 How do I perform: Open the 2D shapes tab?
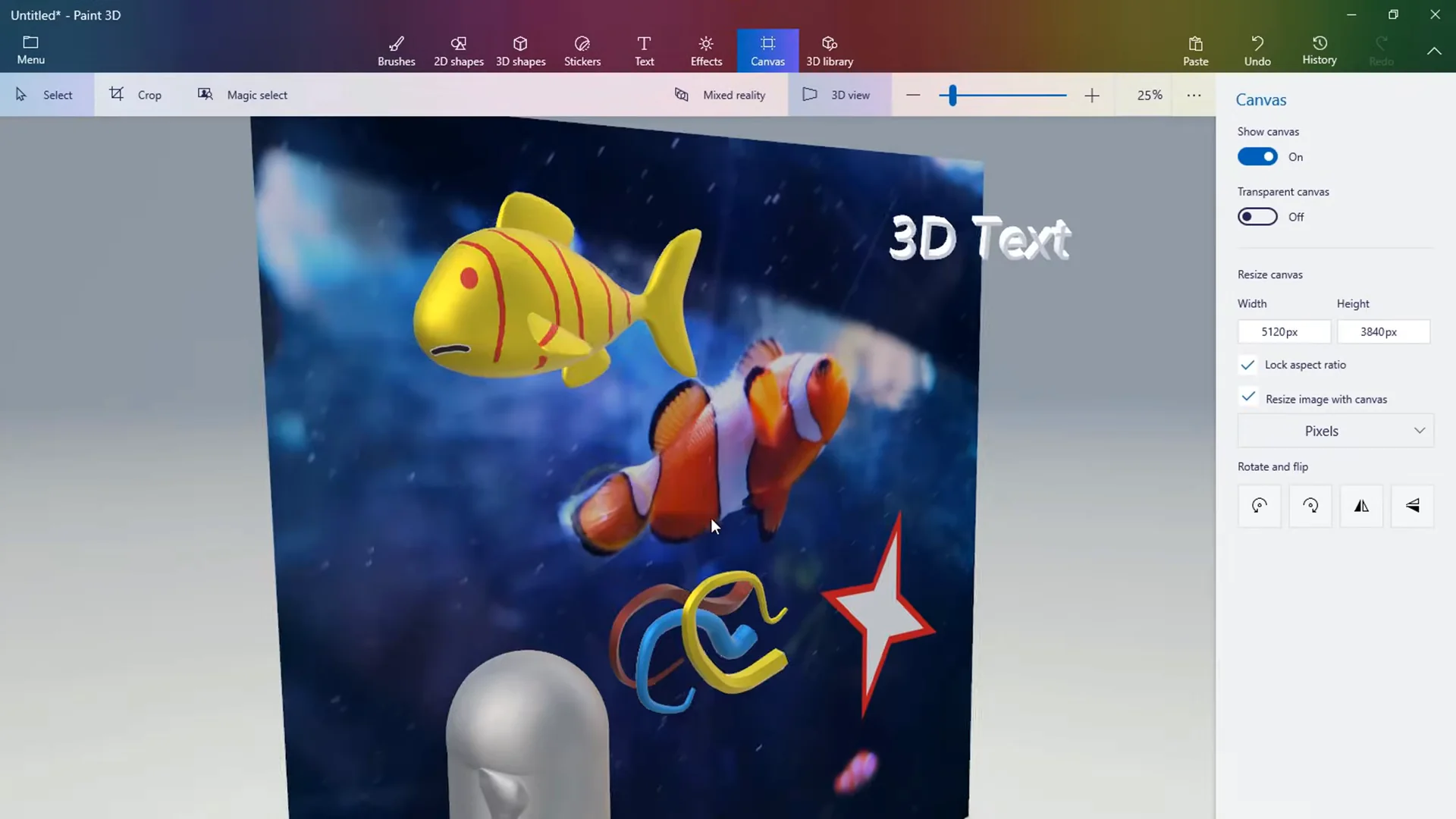(458, 51)
